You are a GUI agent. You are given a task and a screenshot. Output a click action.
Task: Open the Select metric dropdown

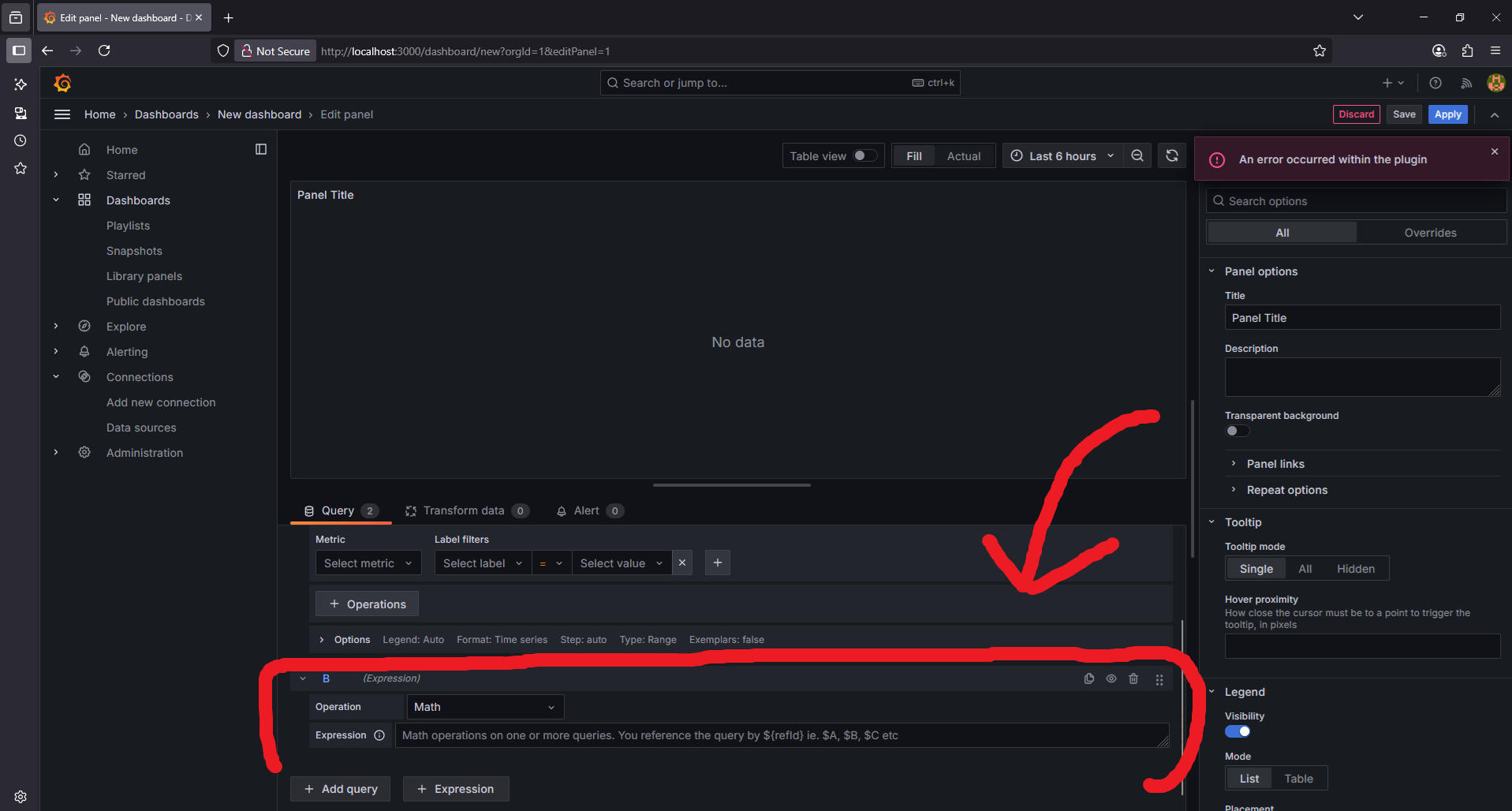click(x=368, y=563)
